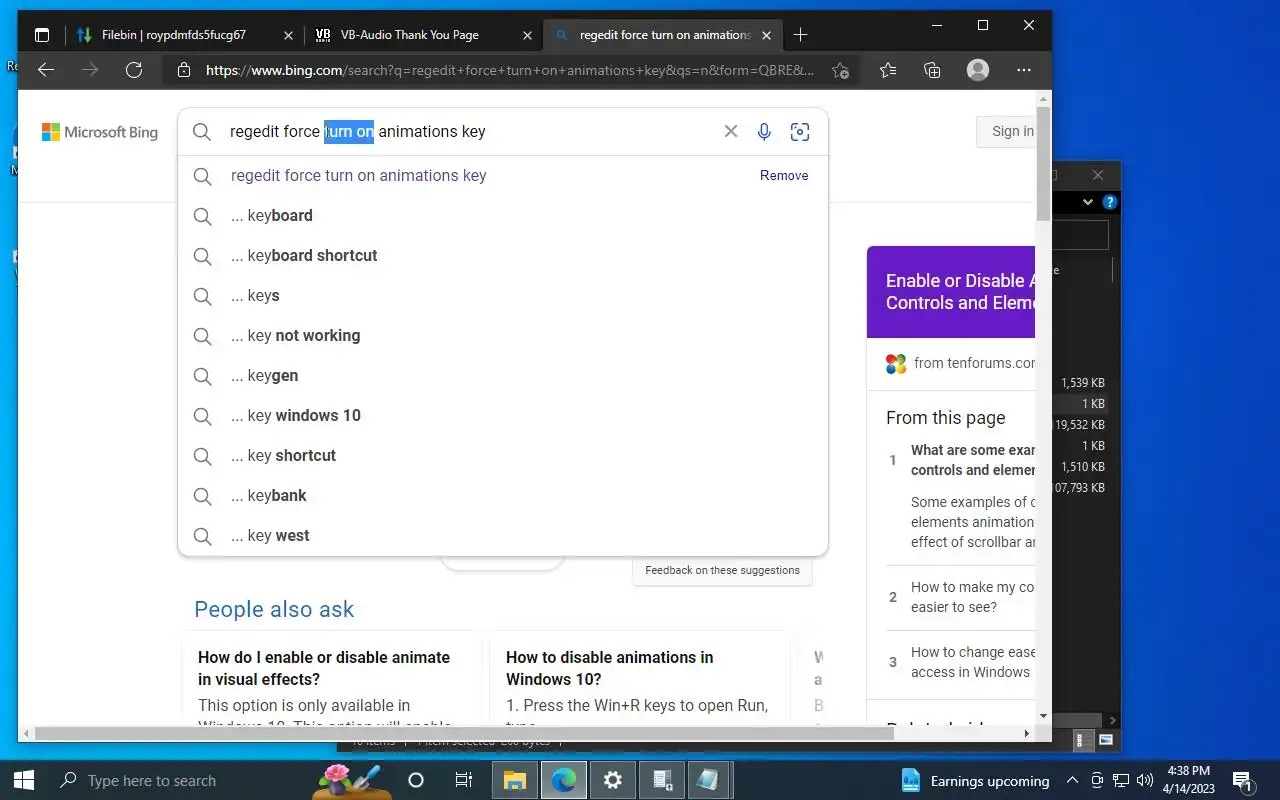Choose the '... key not working' suggestion
This screenshot has height=800, width=1280.
click(503, 335)
